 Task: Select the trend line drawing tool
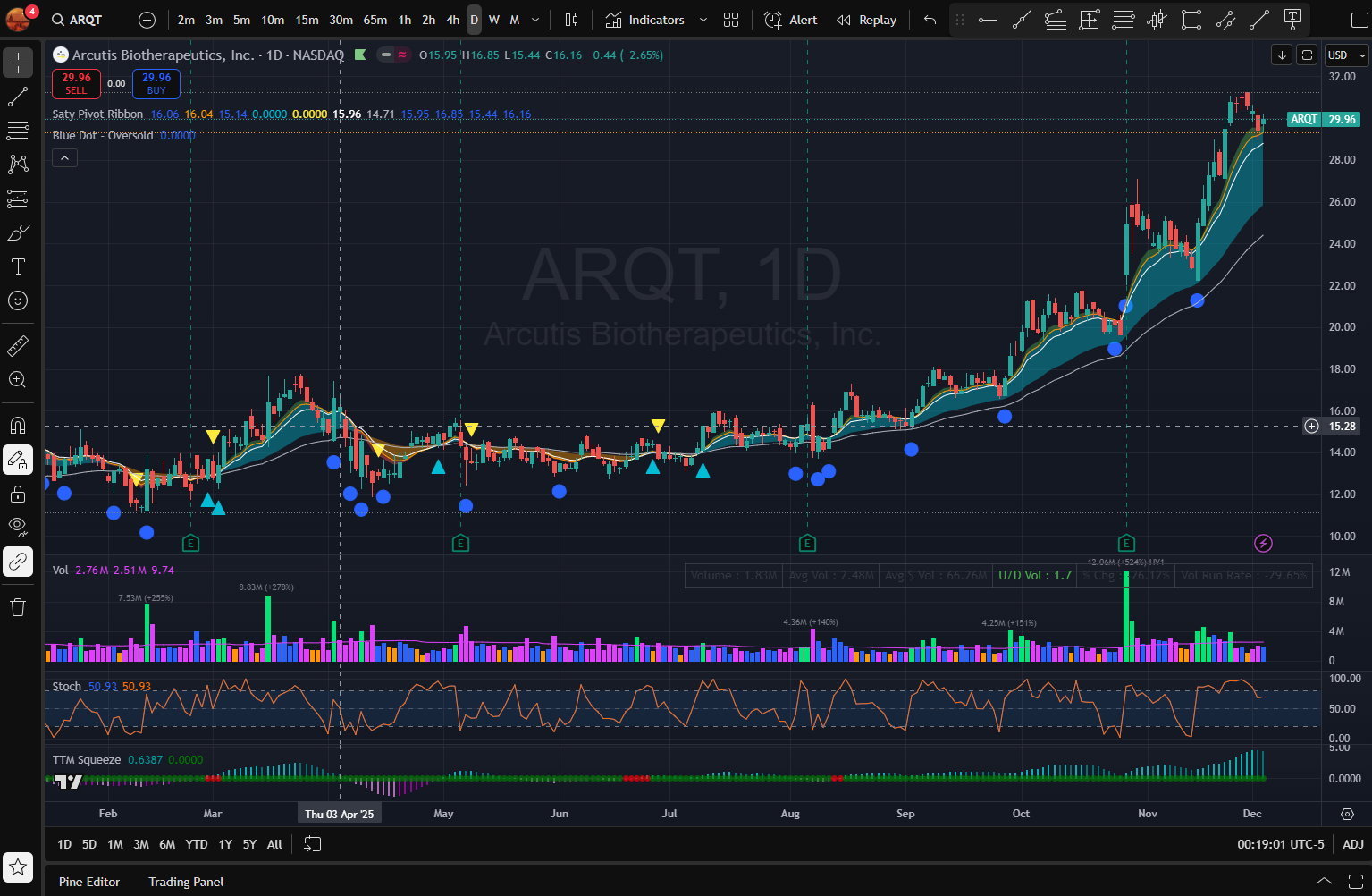pos(18,97)
